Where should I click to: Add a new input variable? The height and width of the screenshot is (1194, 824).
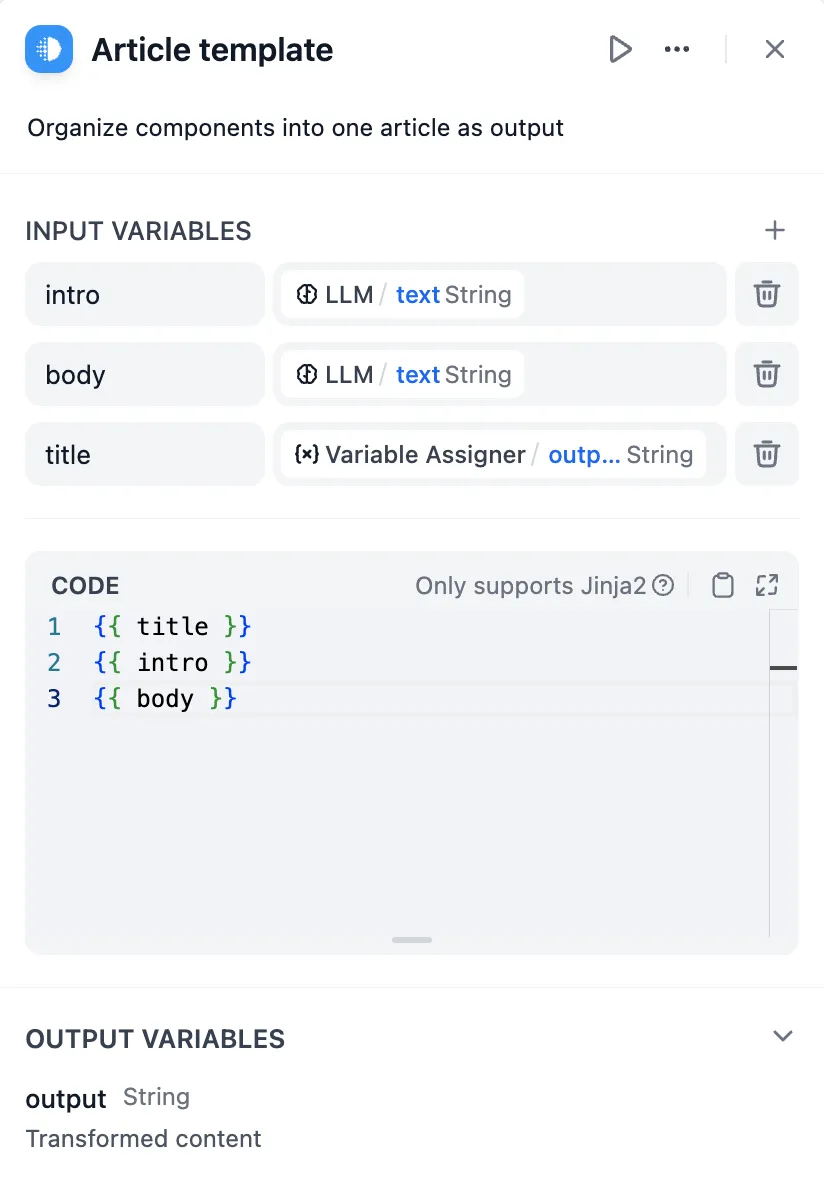coord(774,231)
